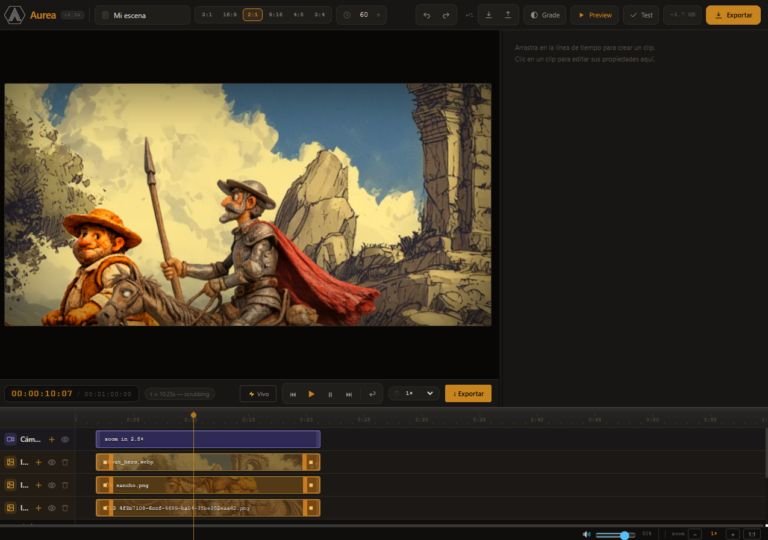Toggle the loop return icon
The height and width of the screenshot is (540, 768).
coord(372,394)
